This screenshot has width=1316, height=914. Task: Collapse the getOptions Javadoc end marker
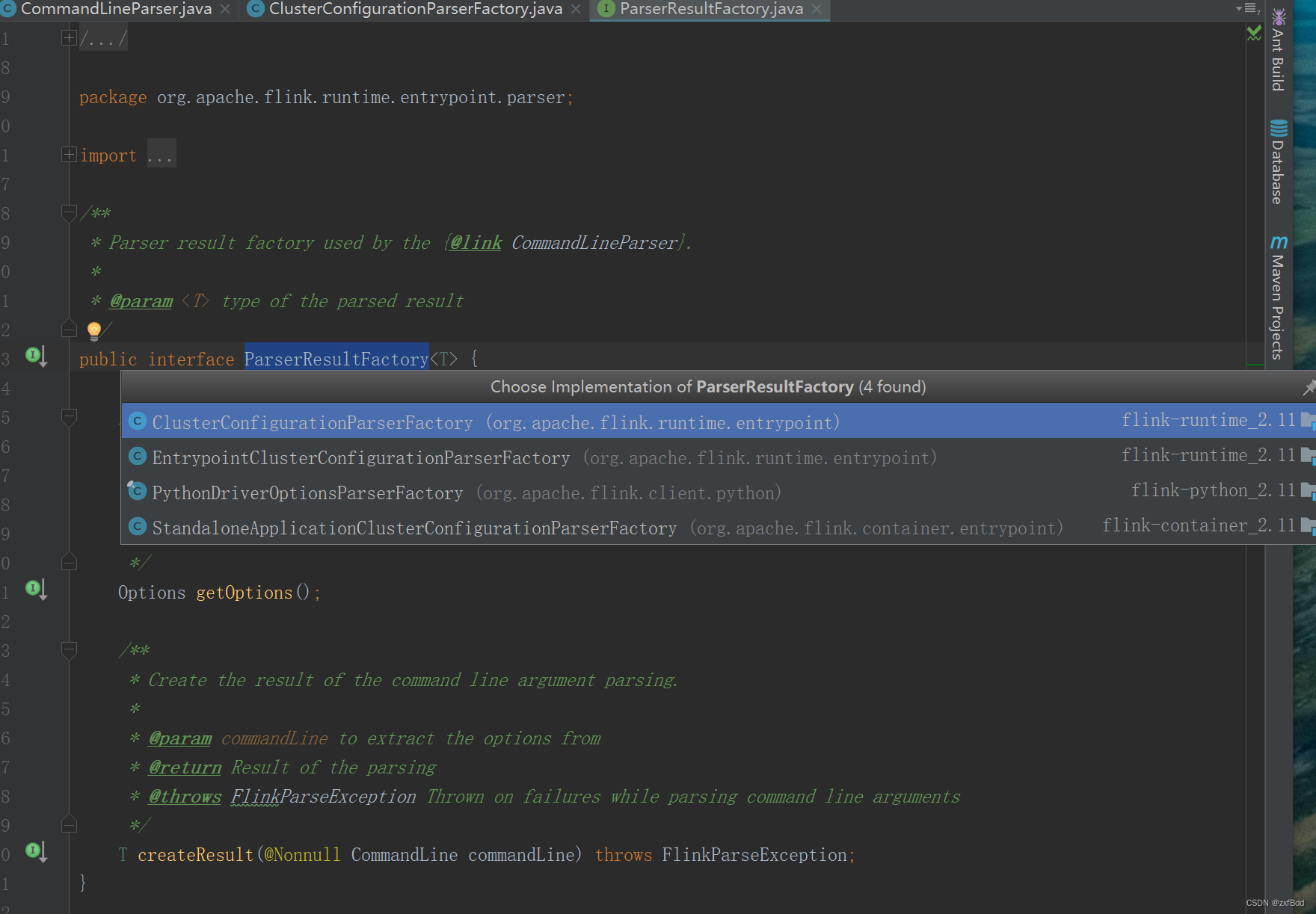(69, 562)
